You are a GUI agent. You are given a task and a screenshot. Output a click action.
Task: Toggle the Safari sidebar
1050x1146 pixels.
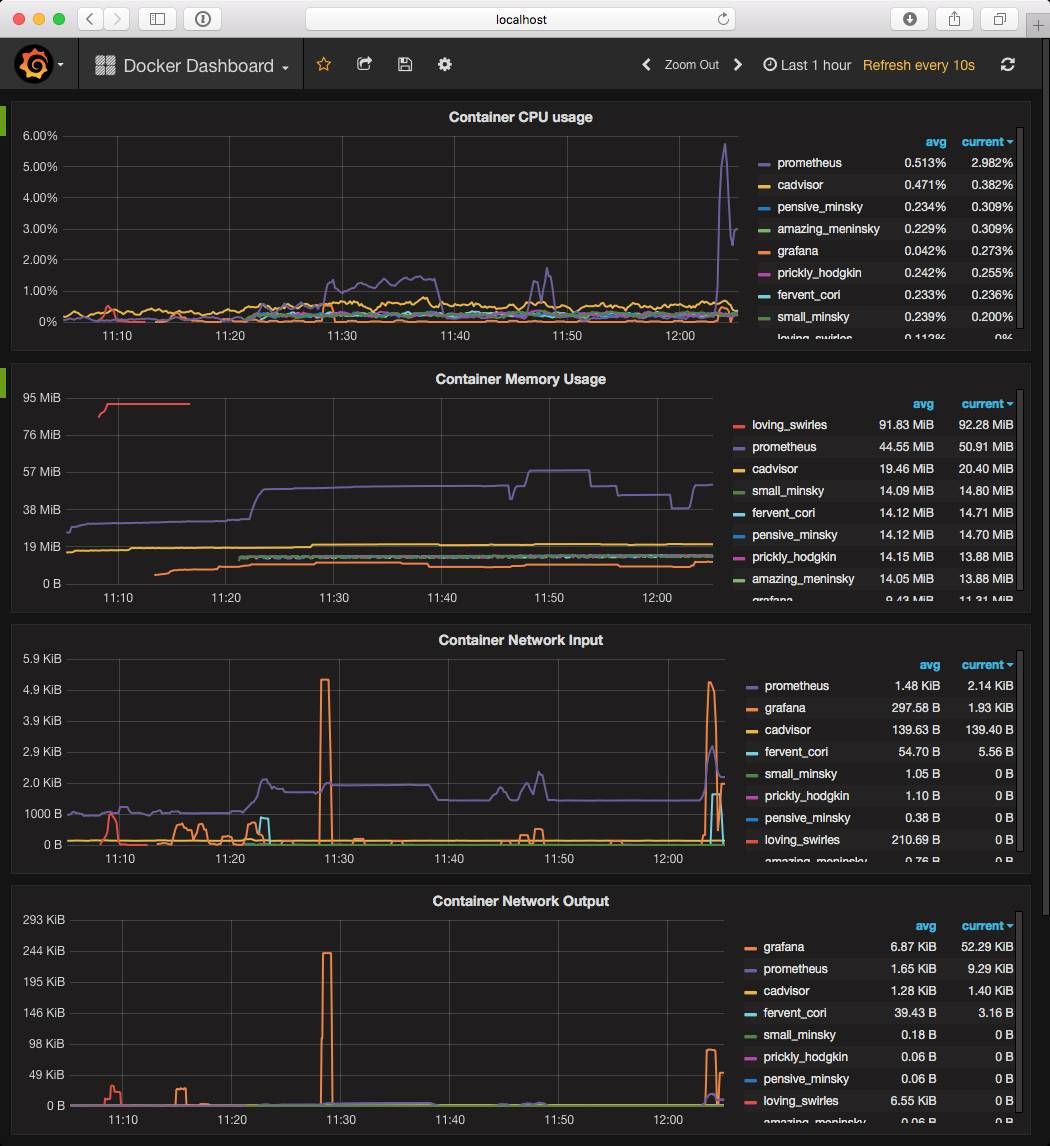pos(157,19)
